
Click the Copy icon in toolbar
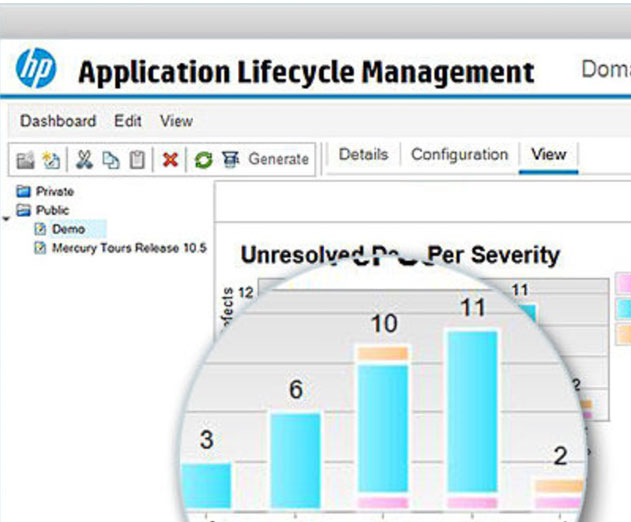pos(111,160)
